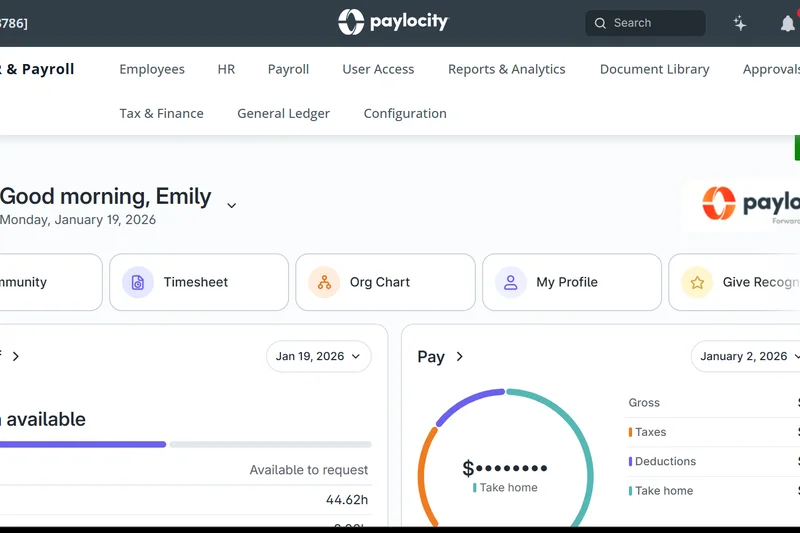This screenshot has width=800, height=533.
Task: Click the orange Paylocity banner logo
Action: 751,204
